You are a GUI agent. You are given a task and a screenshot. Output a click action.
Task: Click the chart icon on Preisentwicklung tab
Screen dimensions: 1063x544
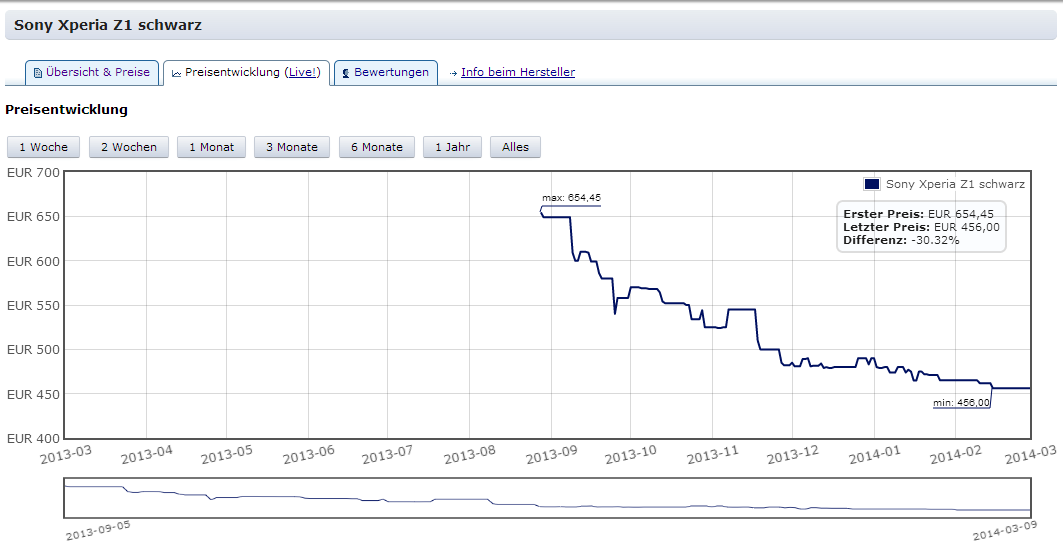coord(176,73)
